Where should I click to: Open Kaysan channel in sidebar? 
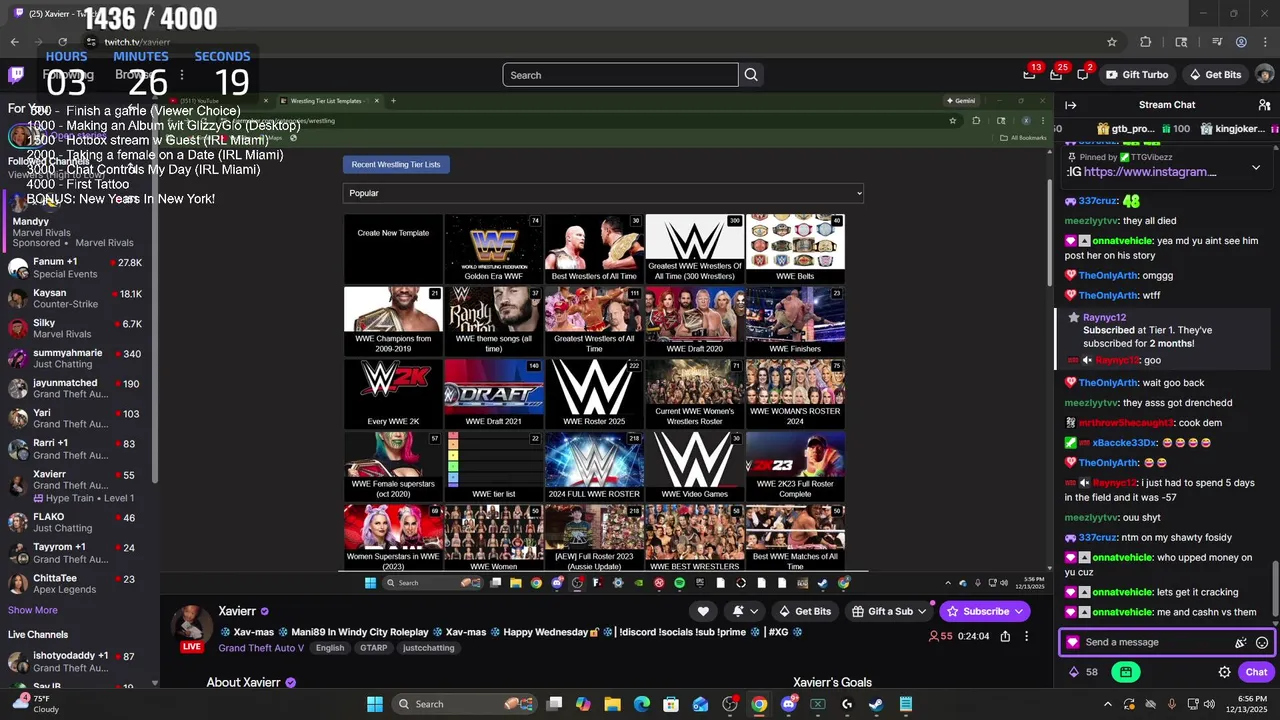tap(78, 298)
